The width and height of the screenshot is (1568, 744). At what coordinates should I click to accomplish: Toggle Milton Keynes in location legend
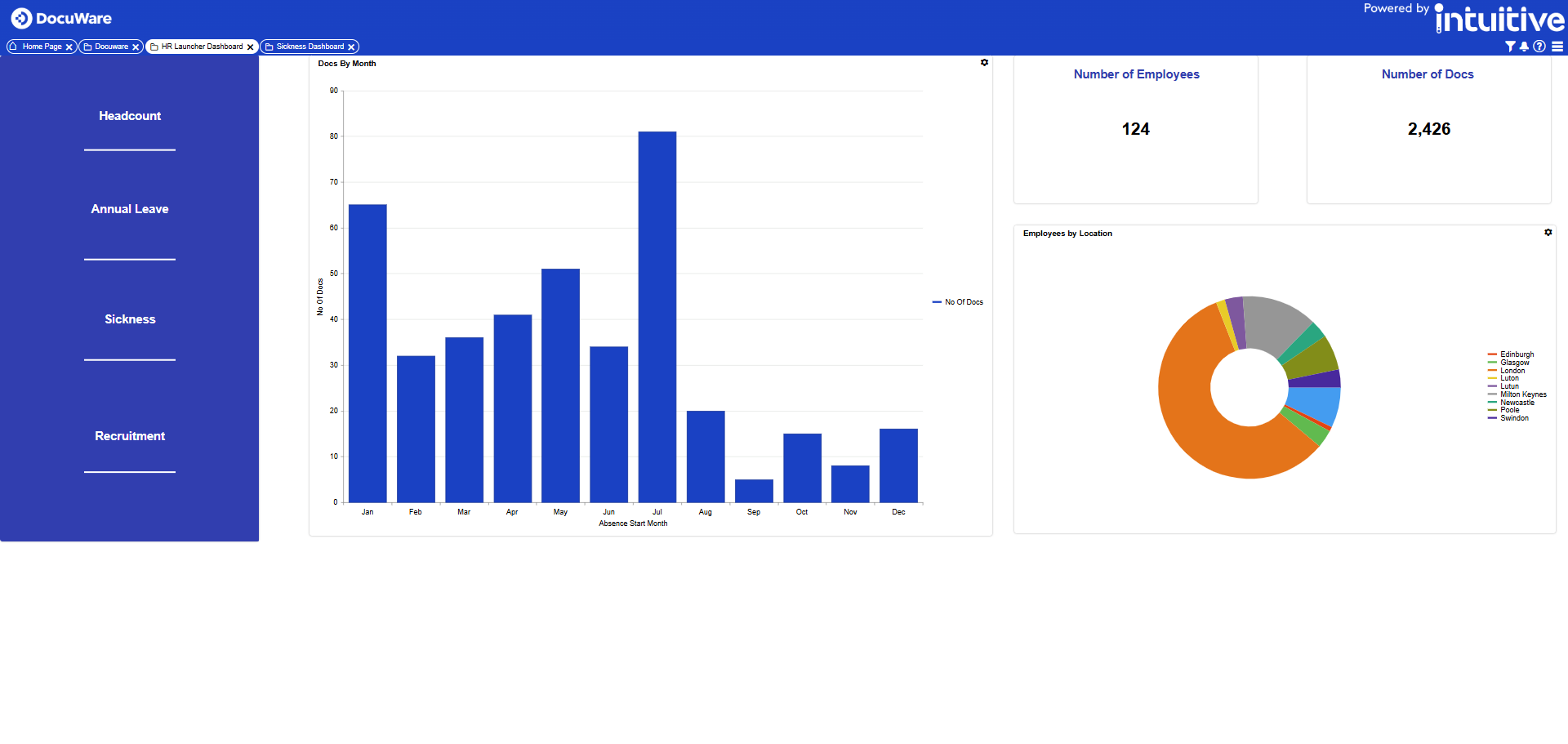click(x=1517, y=394)
